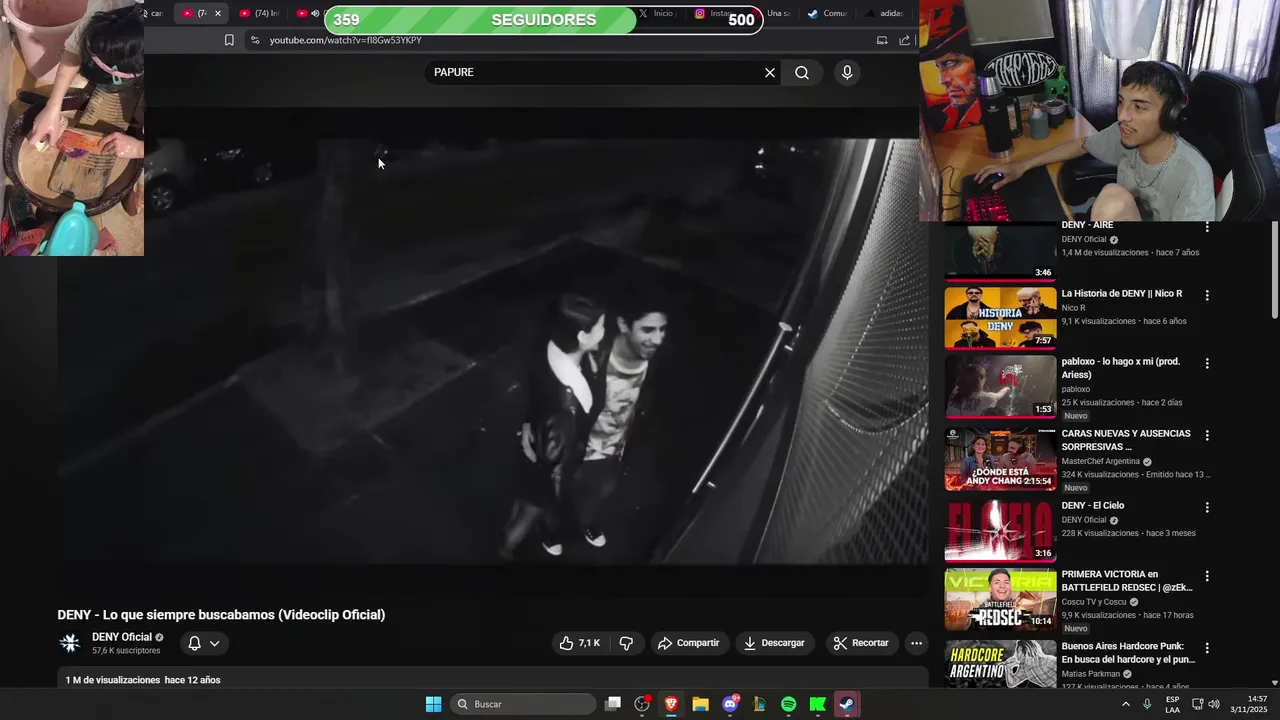Click the title La Historia de DENY || Nico R

pyautogui.click(x=1122, y=294)
